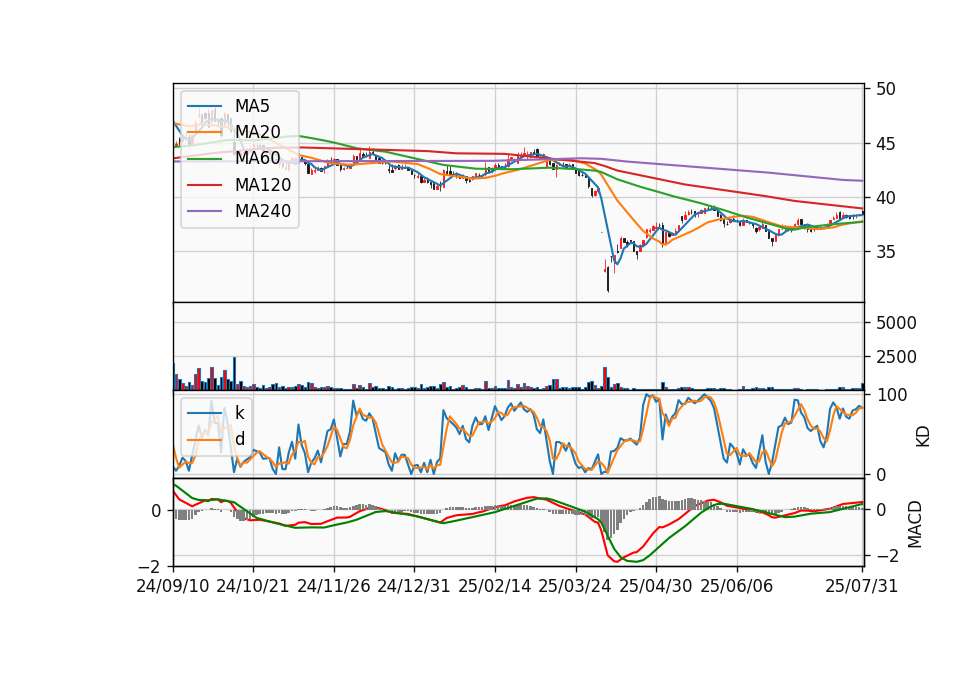Click the k legend label in KD panel

click(x=239, y=413)
